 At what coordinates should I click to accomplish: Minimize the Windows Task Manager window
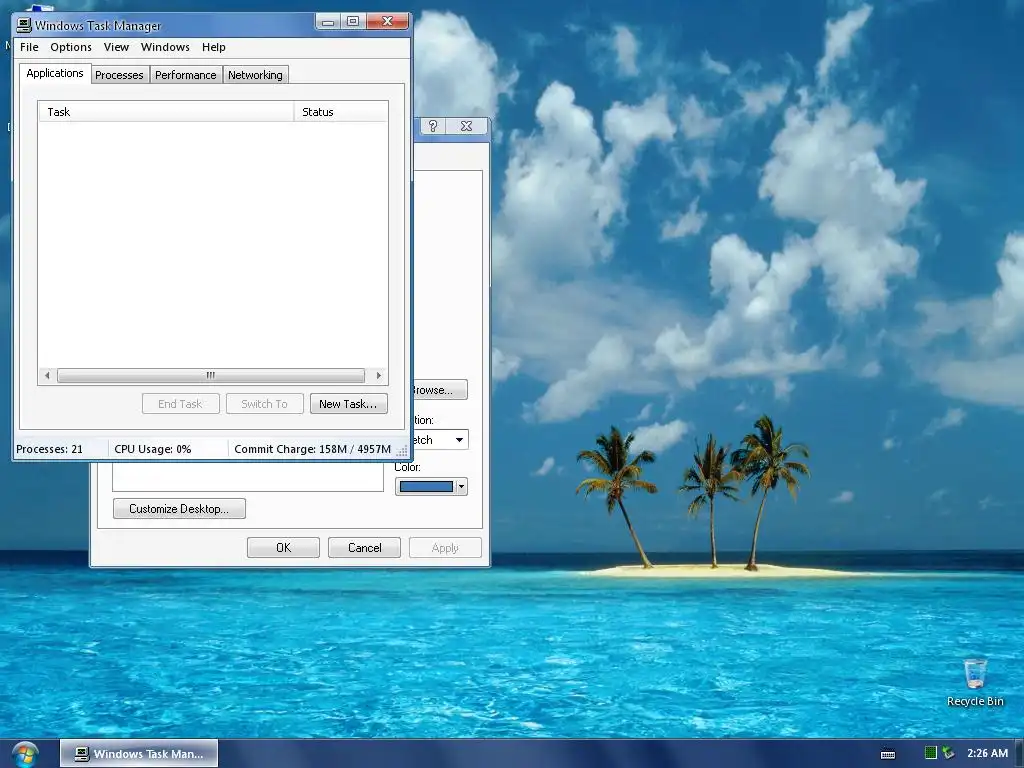click(328, 22)
